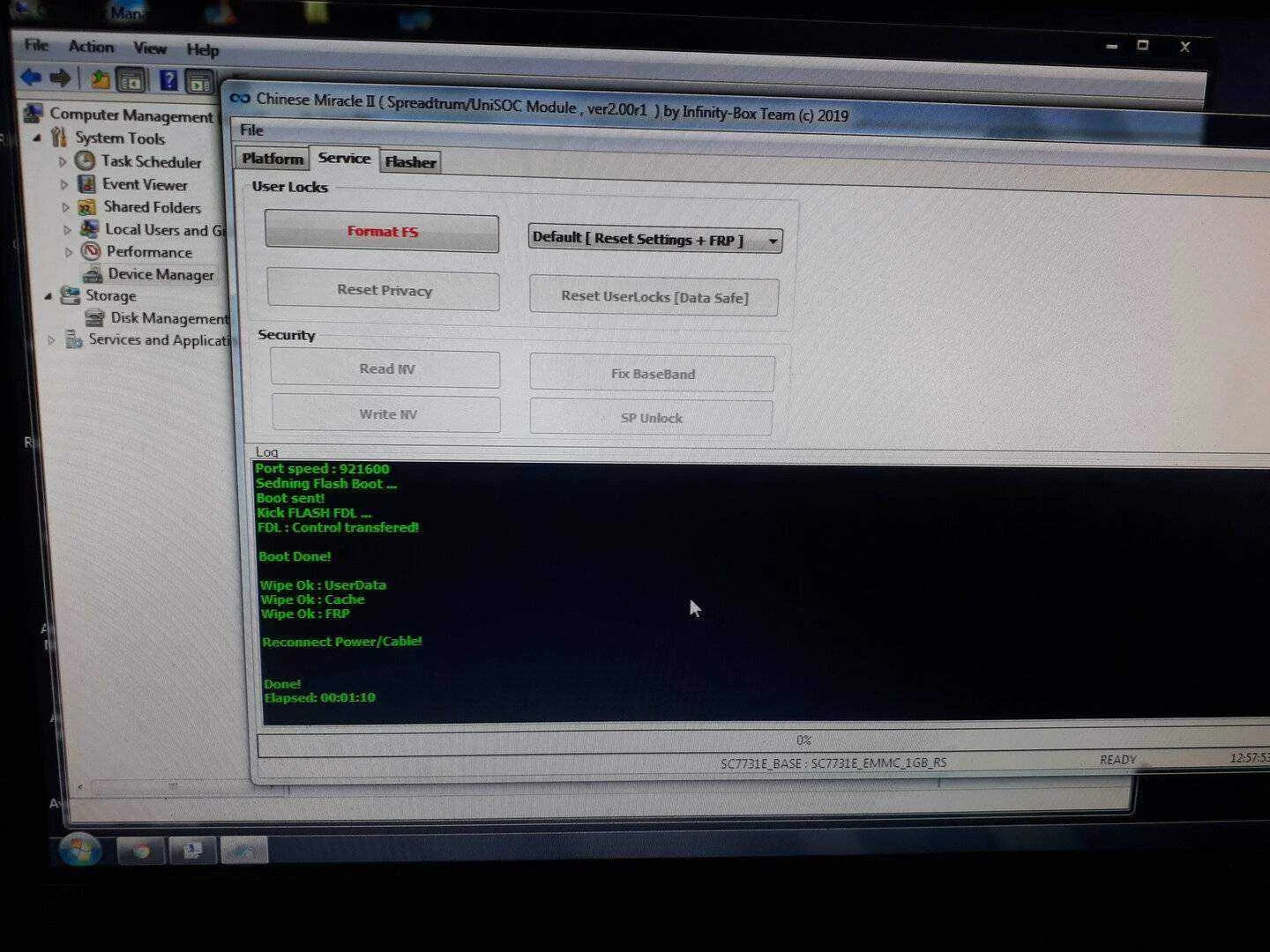Click the 'Reconnect Power/Cable!' log line
The width and height of the screenshot is (1270, 952).
(342, 642)
